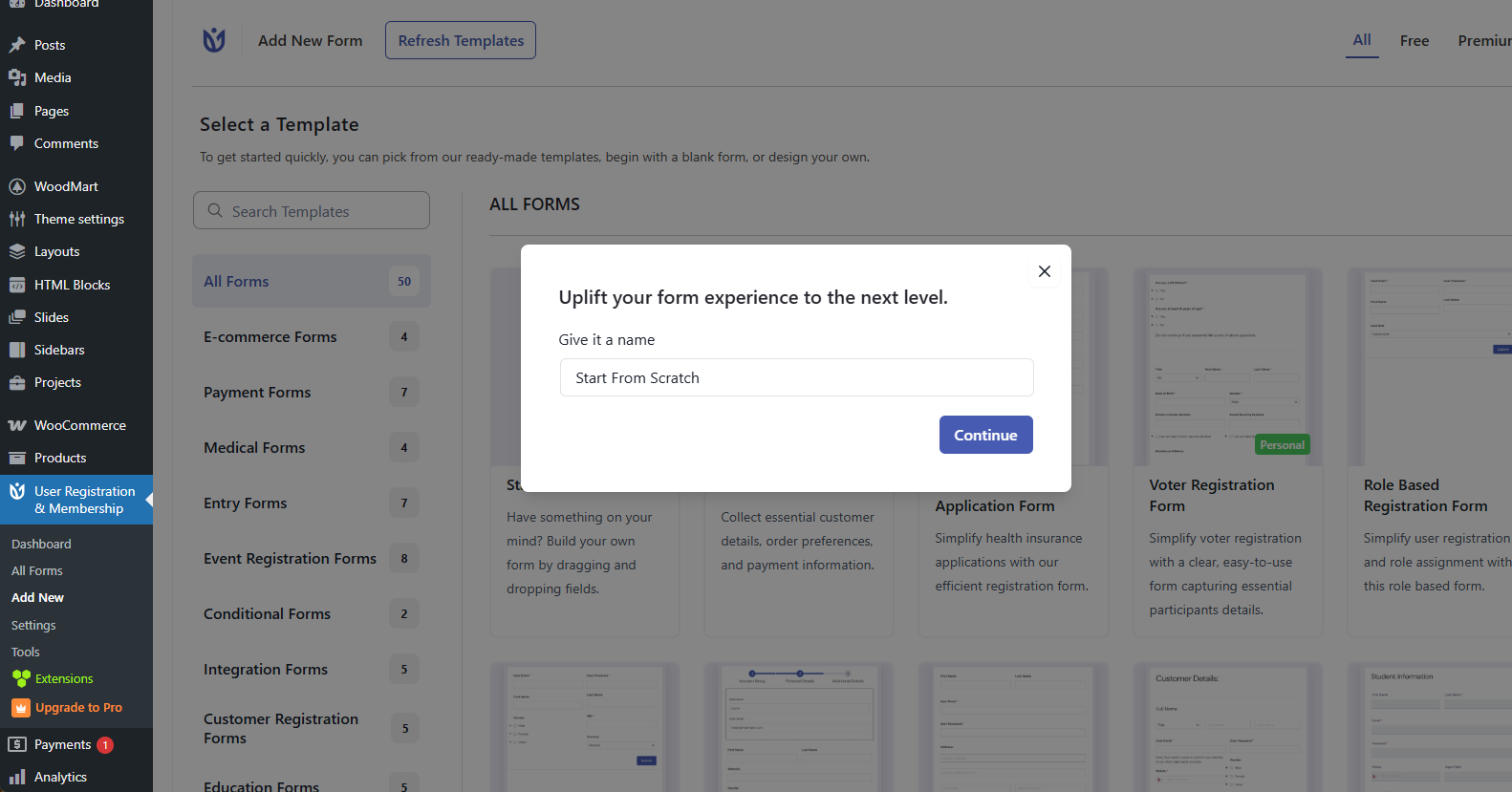Screen dimensions: 1512x792
Task: Select the All templates tab
Action: point(1362,40)
